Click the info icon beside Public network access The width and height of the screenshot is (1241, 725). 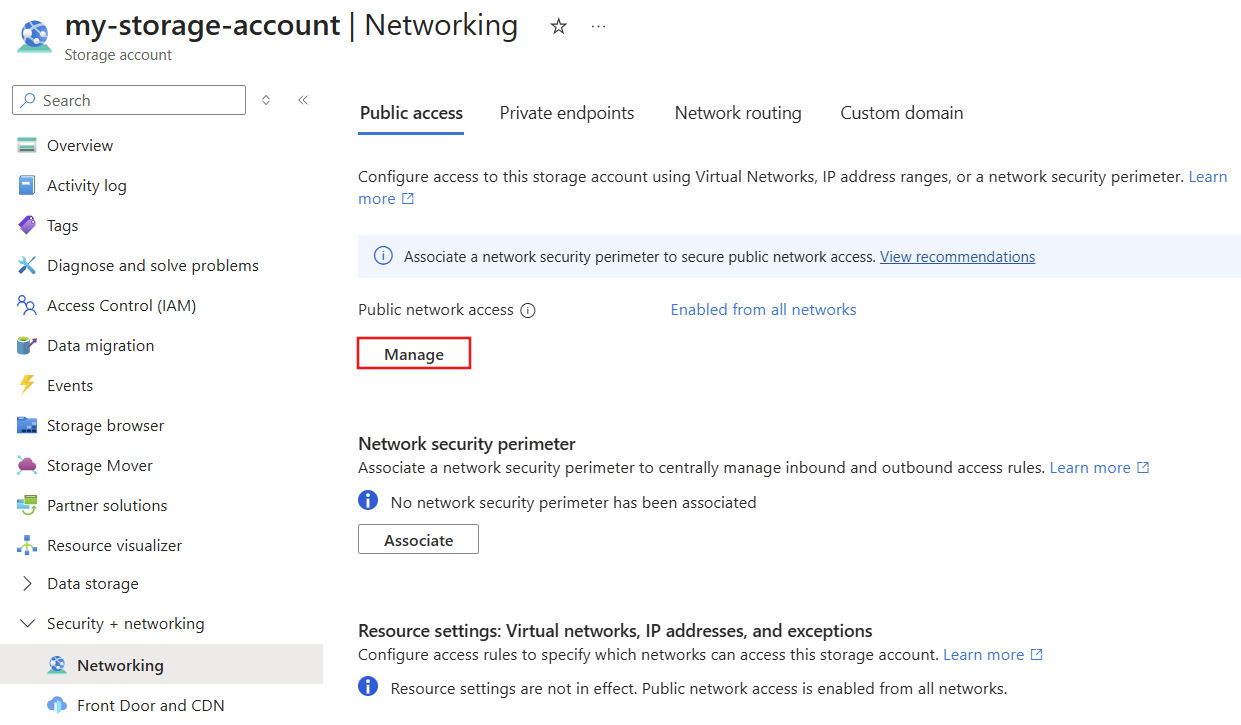point(528,310)
